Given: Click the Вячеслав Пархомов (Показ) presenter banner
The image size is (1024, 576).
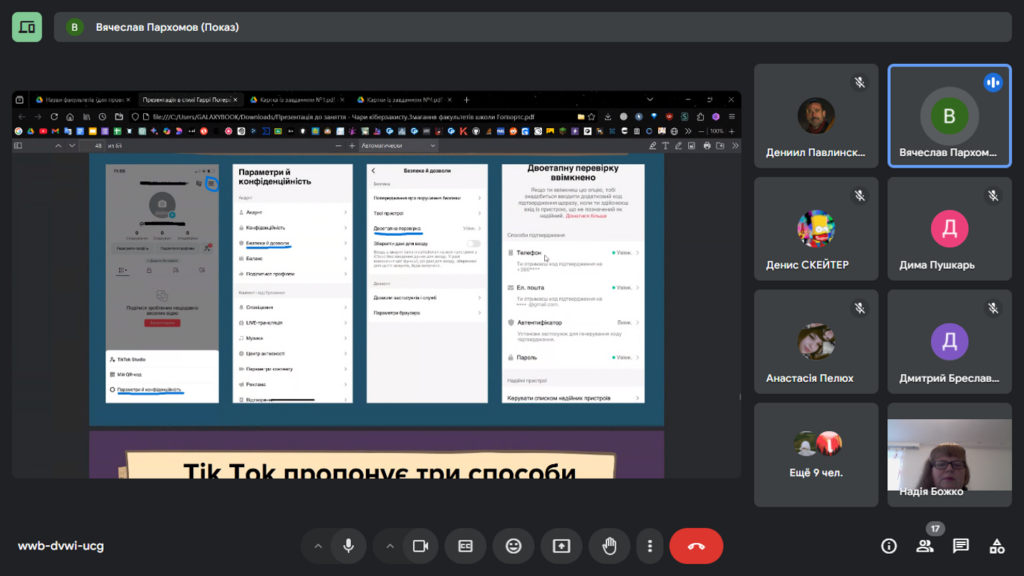Looking at the screenshot, I should pyautogui.click(x=533, y=27).
